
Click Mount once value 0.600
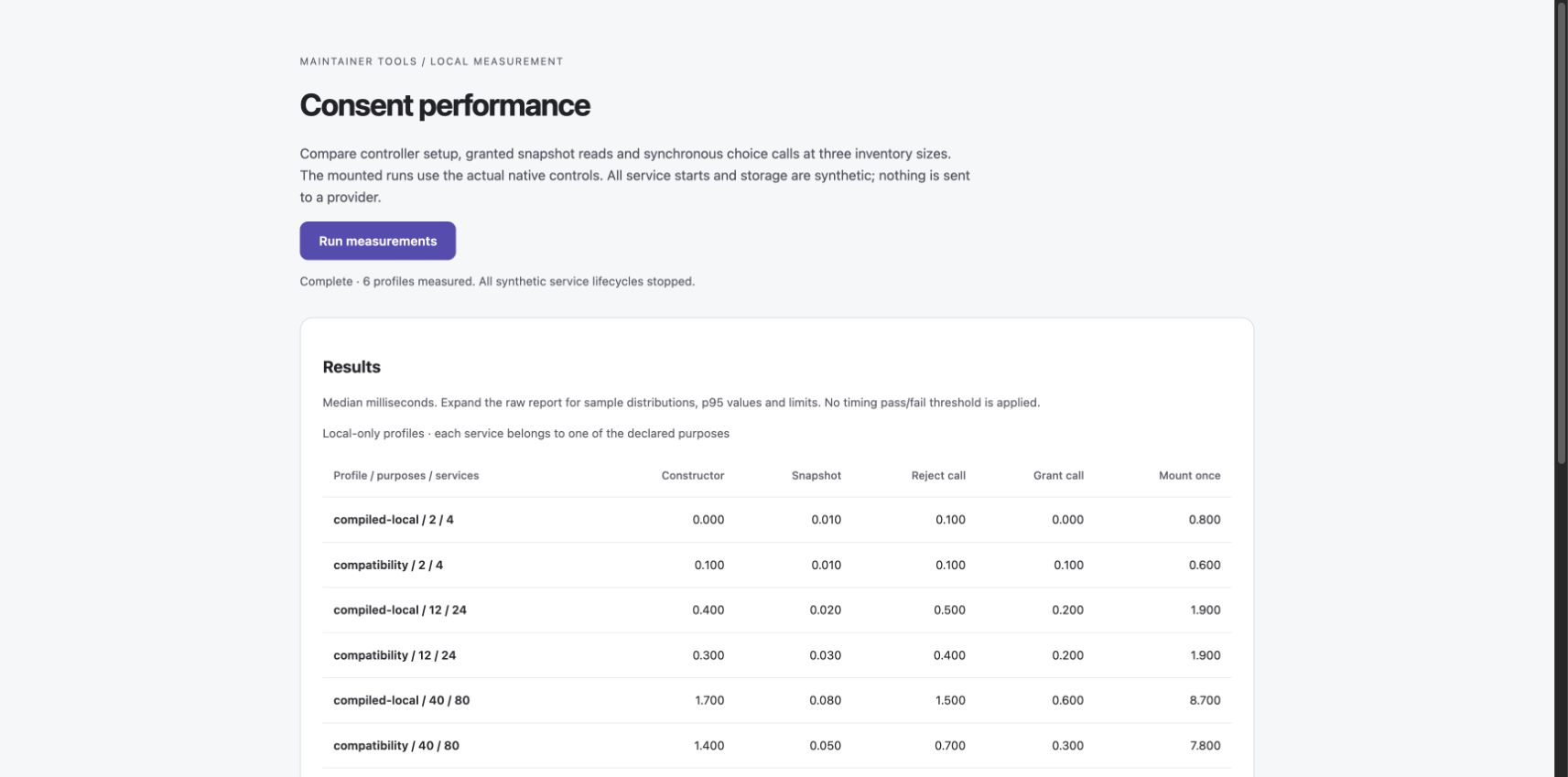coord(1205,565)
